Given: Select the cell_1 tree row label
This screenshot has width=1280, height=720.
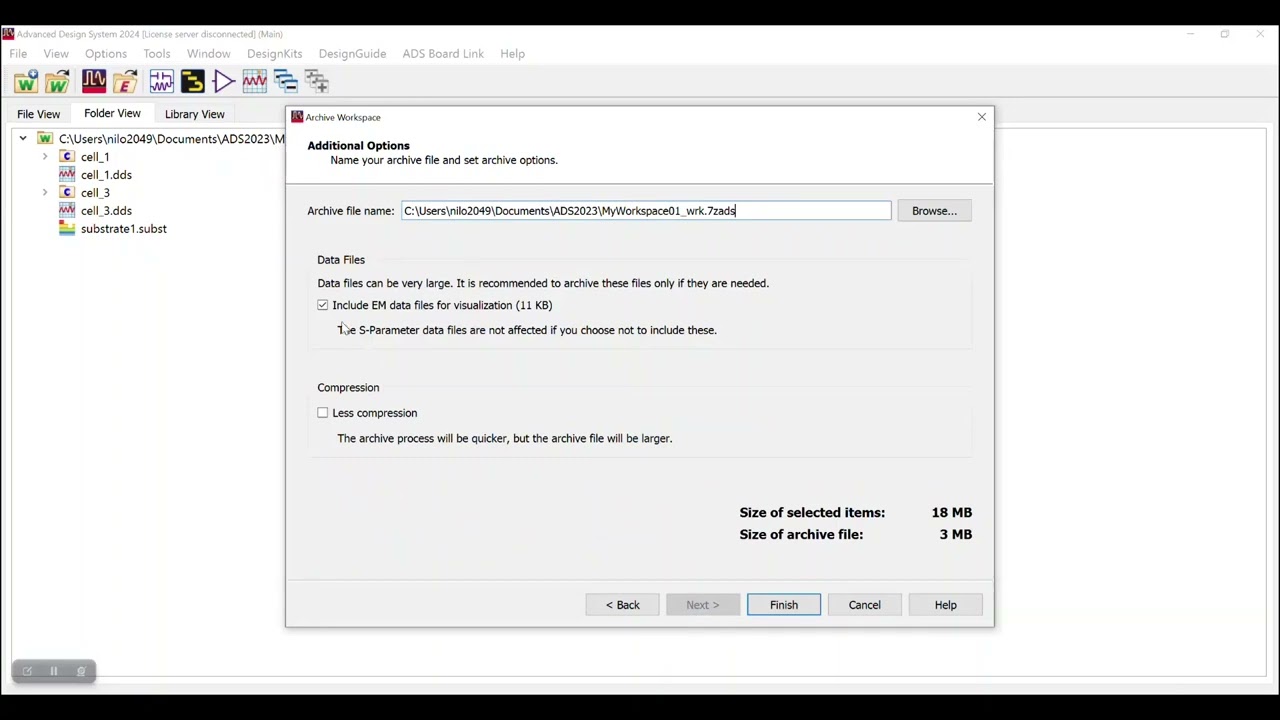Looking at the screenshot, I should point(95,157).
